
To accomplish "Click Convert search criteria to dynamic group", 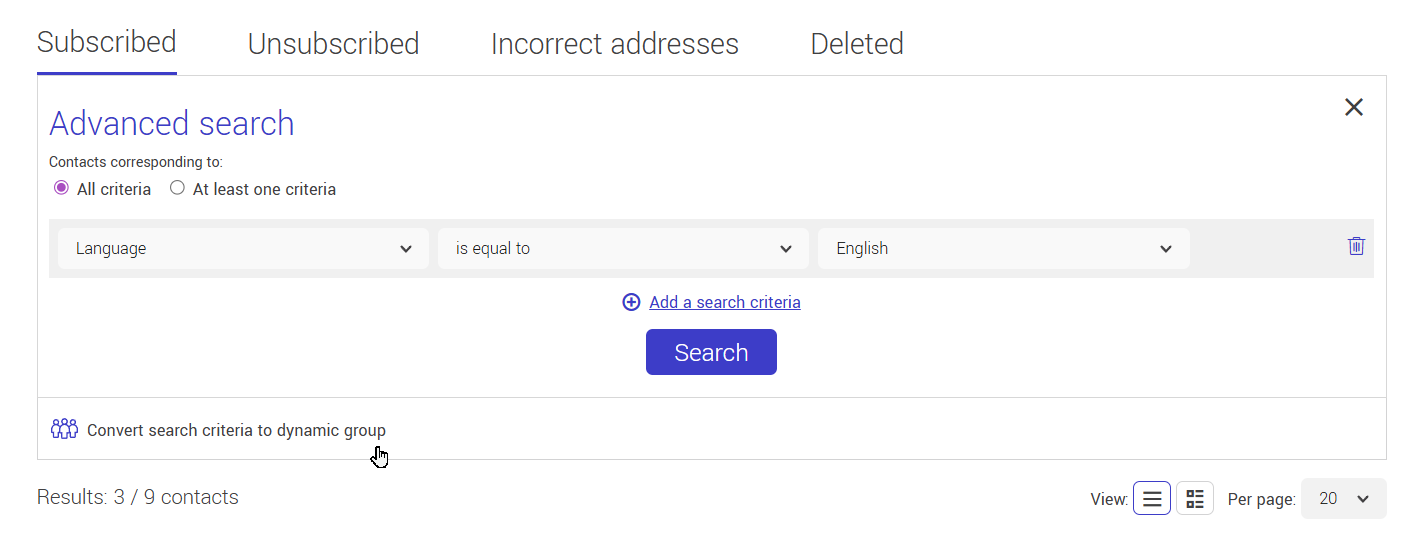I will tap(236, 430).
